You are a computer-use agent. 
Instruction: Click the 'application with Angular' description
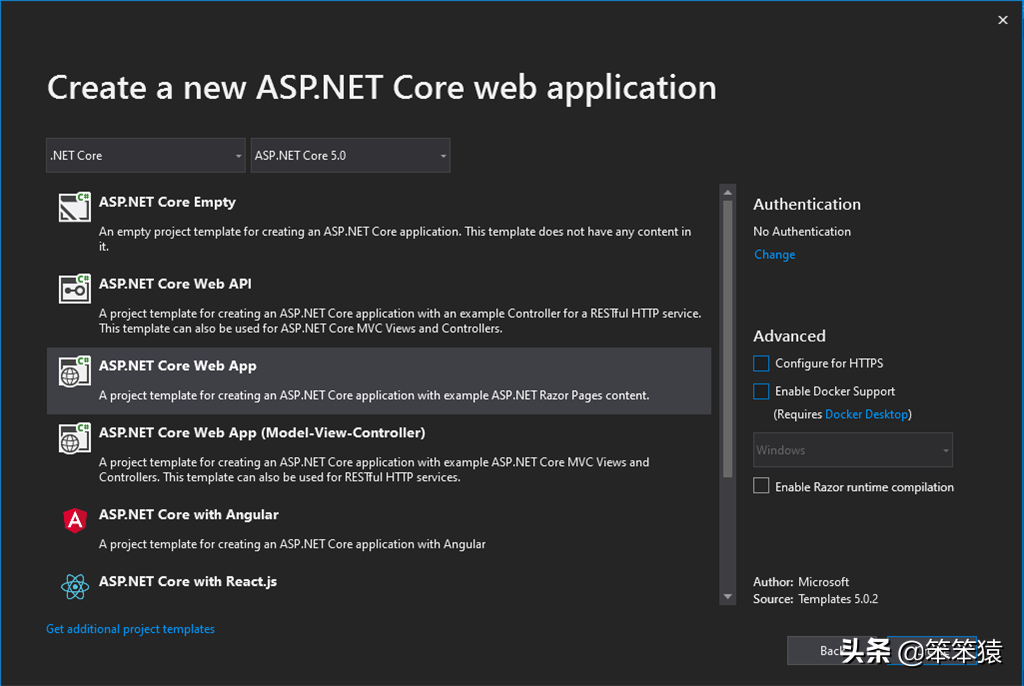[x=293, y=544]
